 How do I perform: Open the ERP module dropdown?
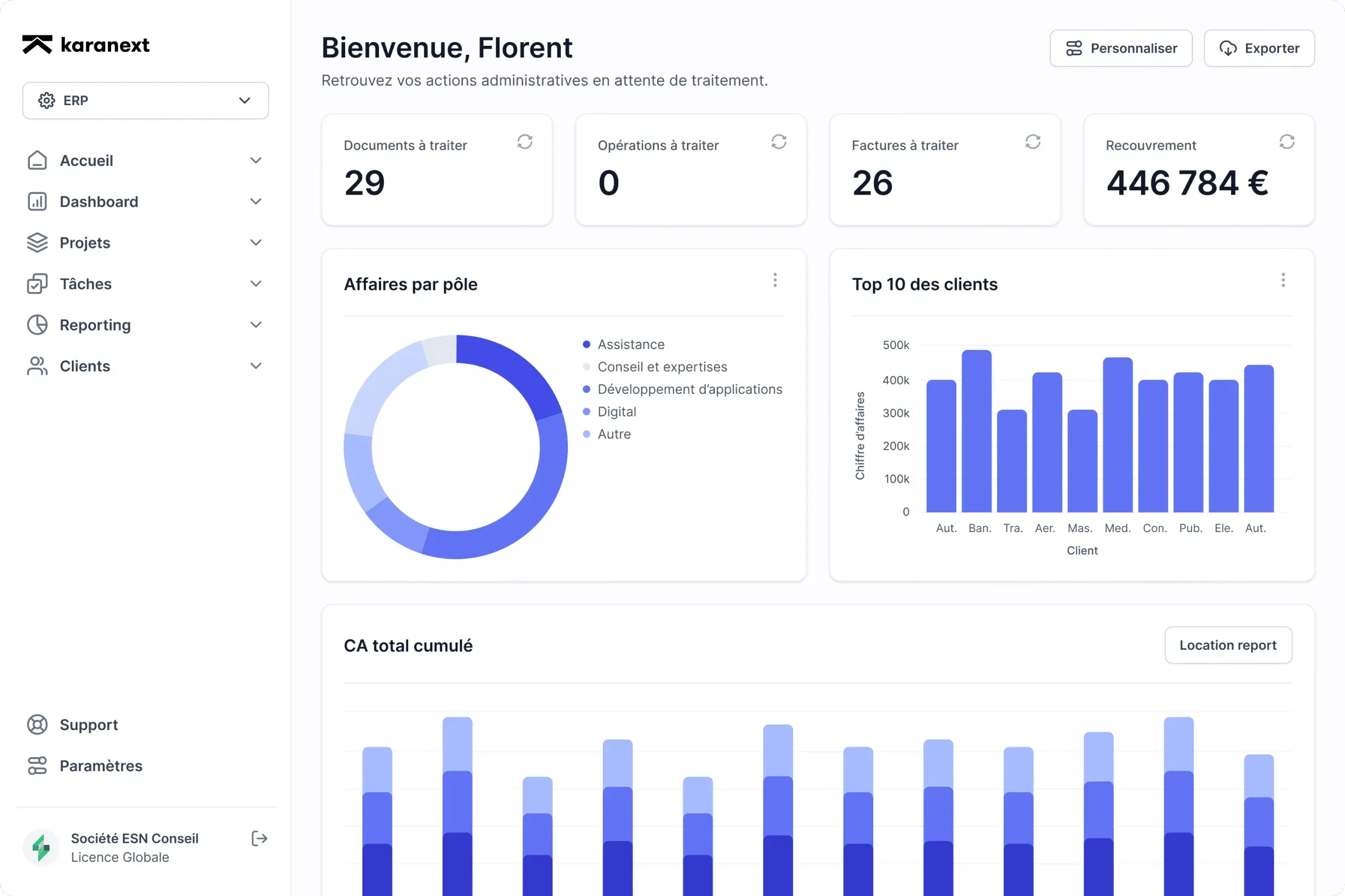pos(145,101)
